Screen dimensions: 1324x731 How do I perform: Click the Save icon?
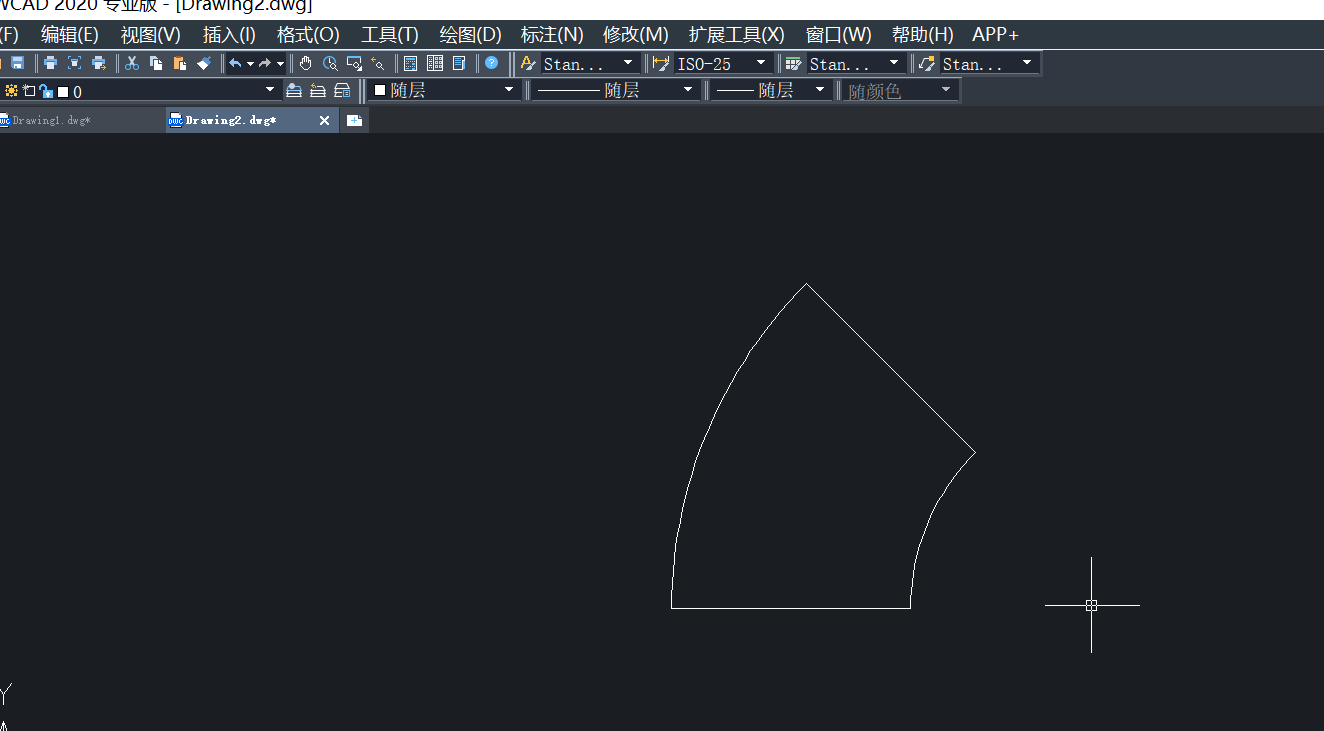tap(16, 63)
